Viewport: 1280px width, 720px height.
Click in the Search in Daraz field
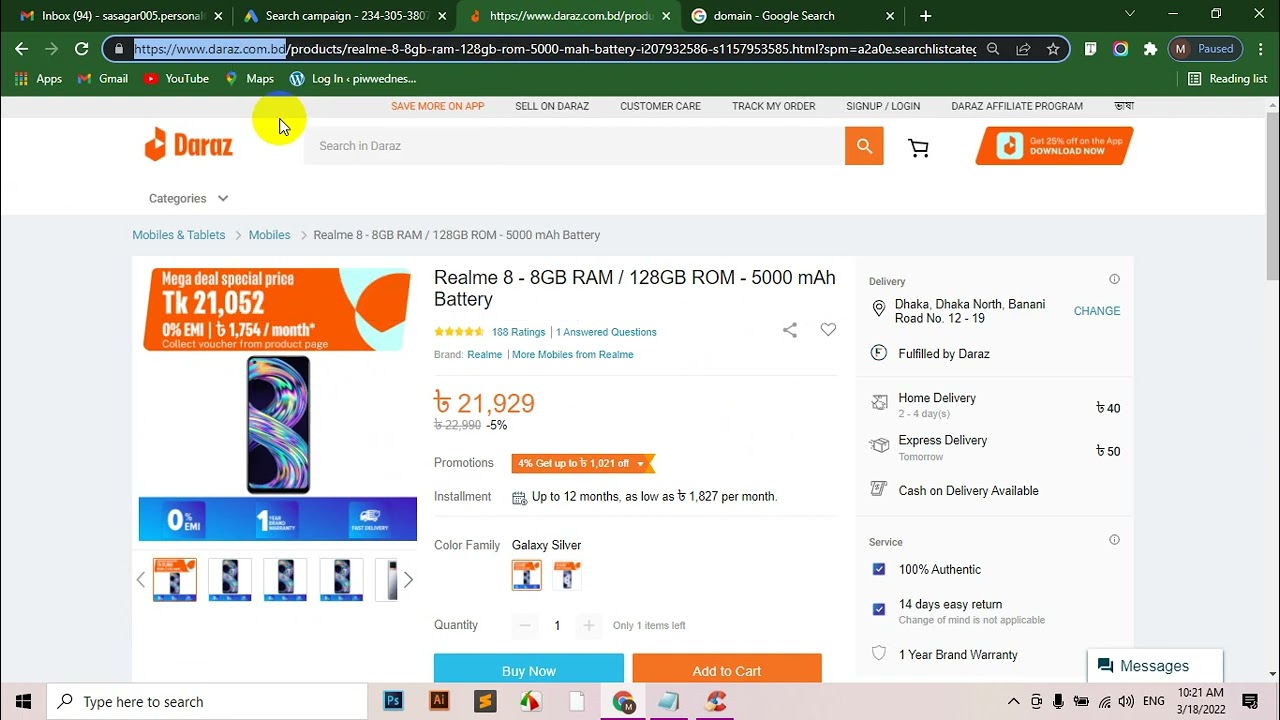pos(574,146)
